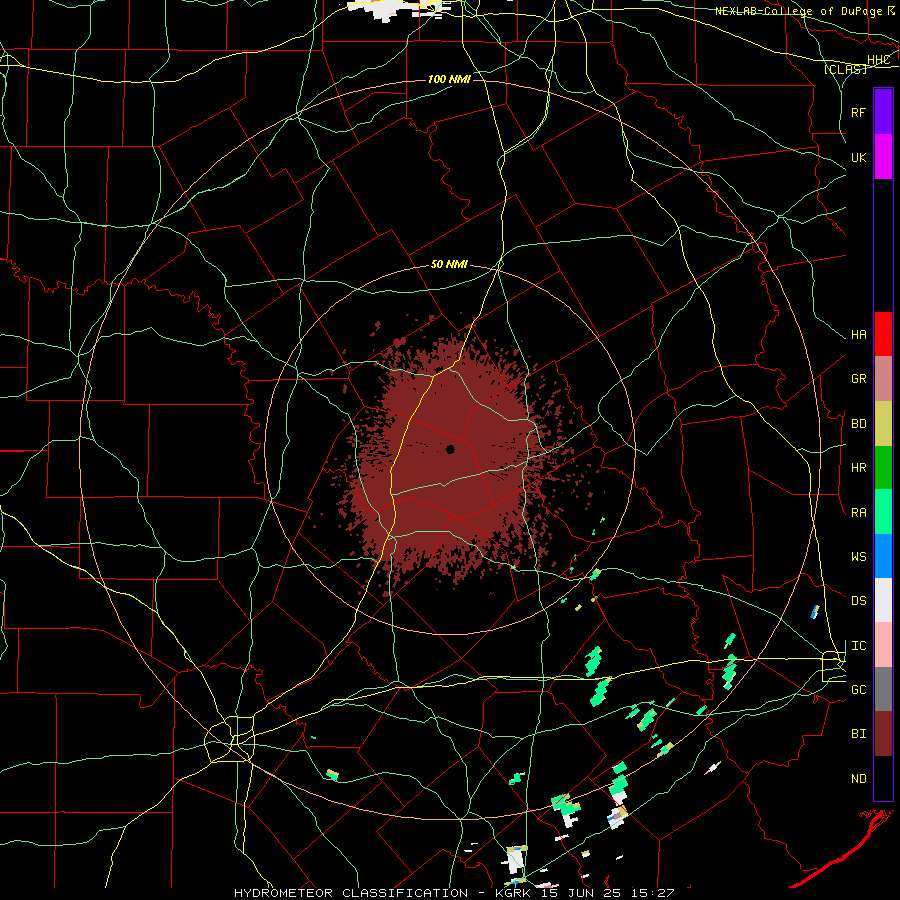Image resolution: width=900 pixels, height=900 pixels.
Task: Click the black radar site dot at center
Action: point(451,449)
